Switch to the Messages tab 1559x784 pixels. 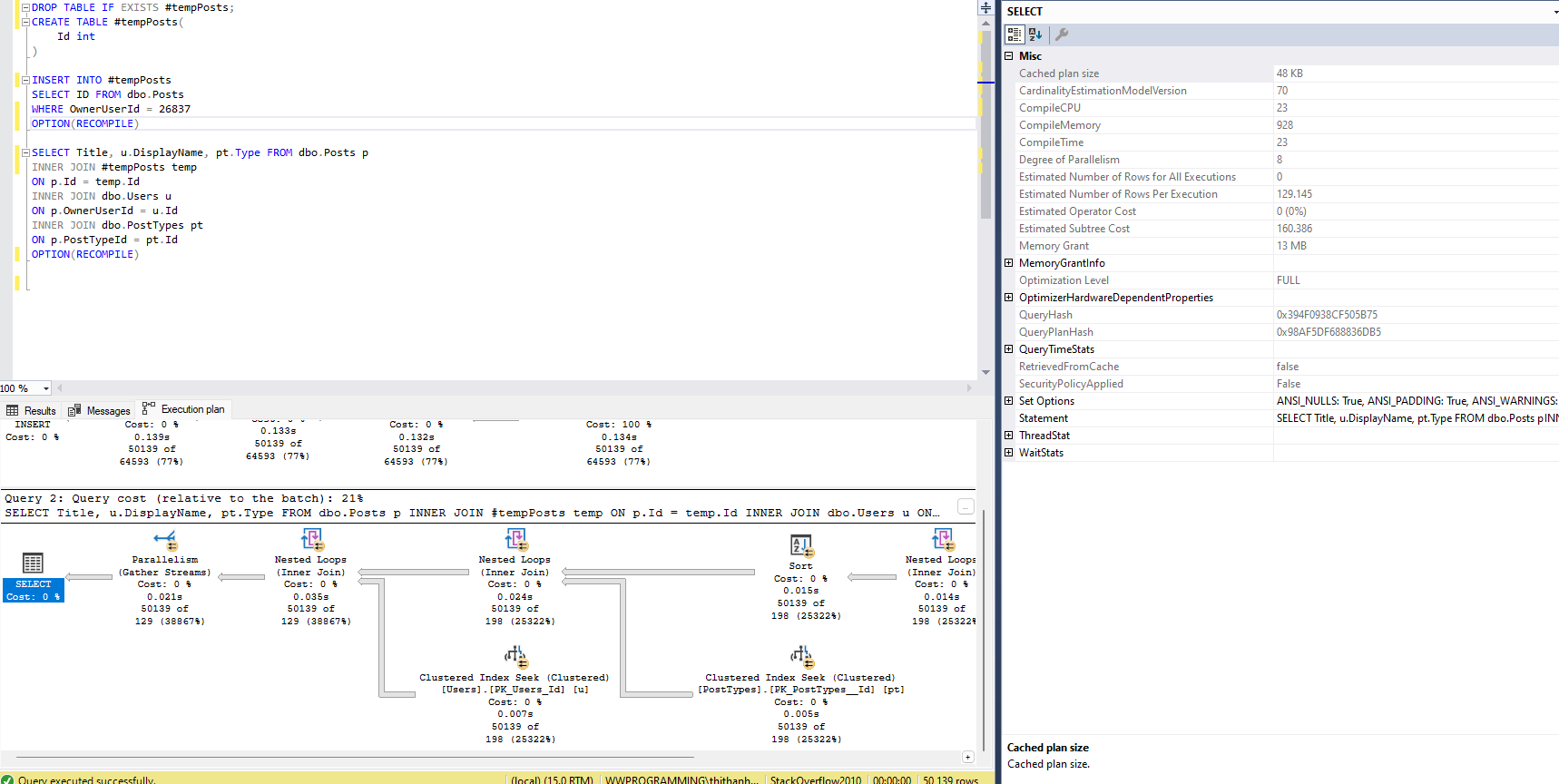(100, 410)
